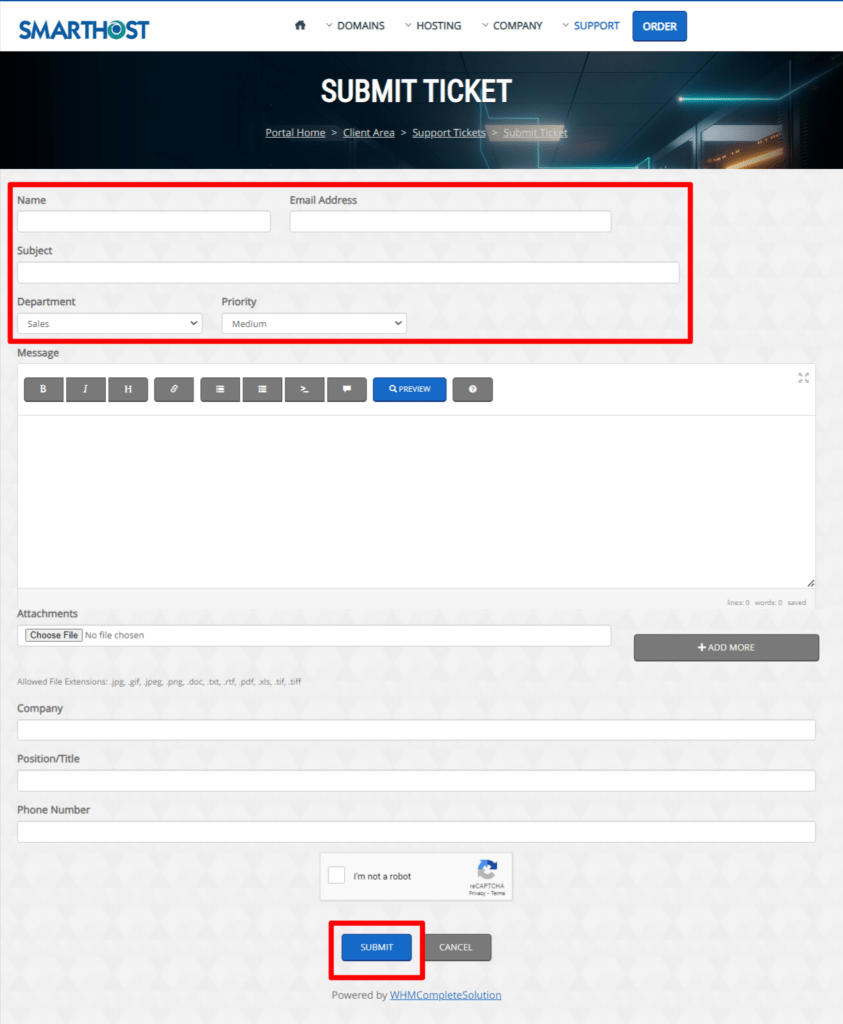
Task: Expand the Support navigation menu
Action: 597,25
